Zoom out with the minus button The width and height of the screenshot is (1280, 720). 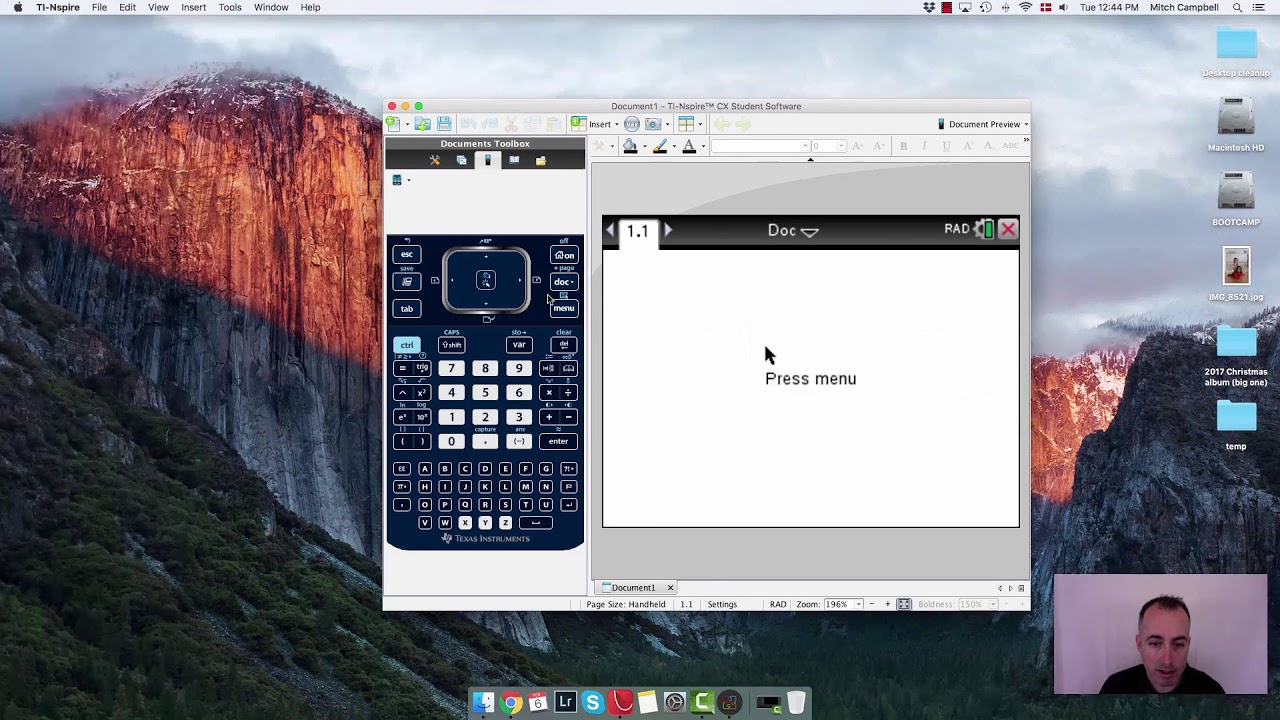[x=871, y=604]
